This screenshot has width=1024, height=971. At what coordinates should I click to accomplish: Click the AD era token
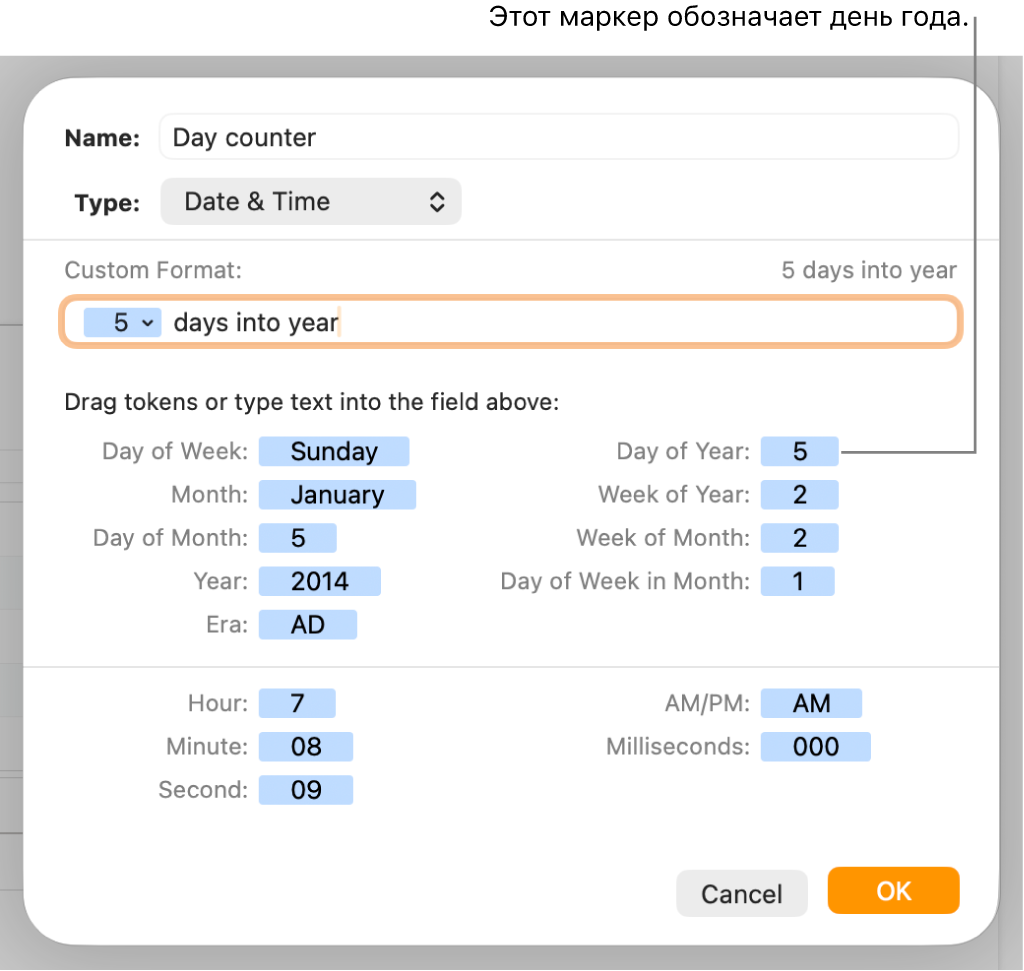click(x=308, y=625)
